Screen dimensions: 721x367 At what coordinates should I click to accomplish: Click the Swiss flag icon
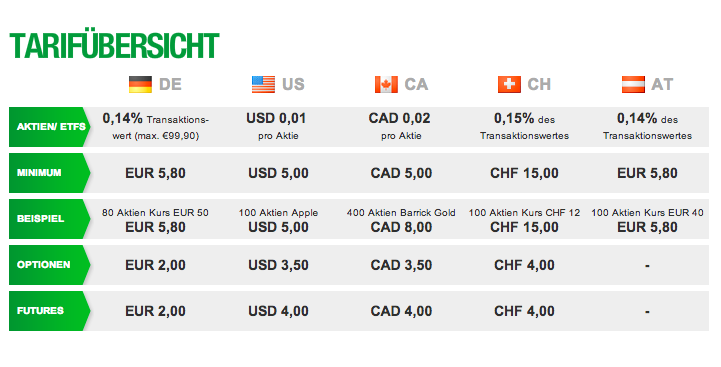click(509, 85)
